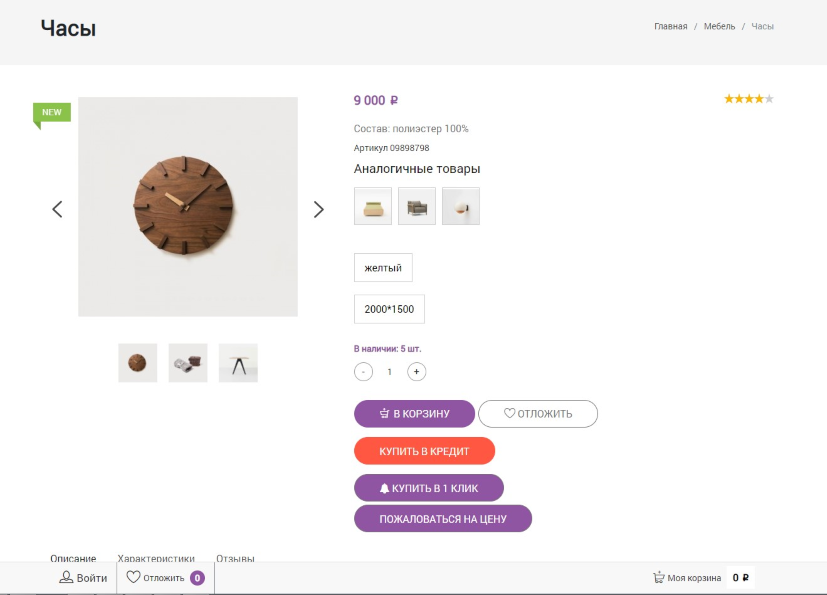Click the quantity value field
Viewport: 827px width, 595px height.
[390, 372]
